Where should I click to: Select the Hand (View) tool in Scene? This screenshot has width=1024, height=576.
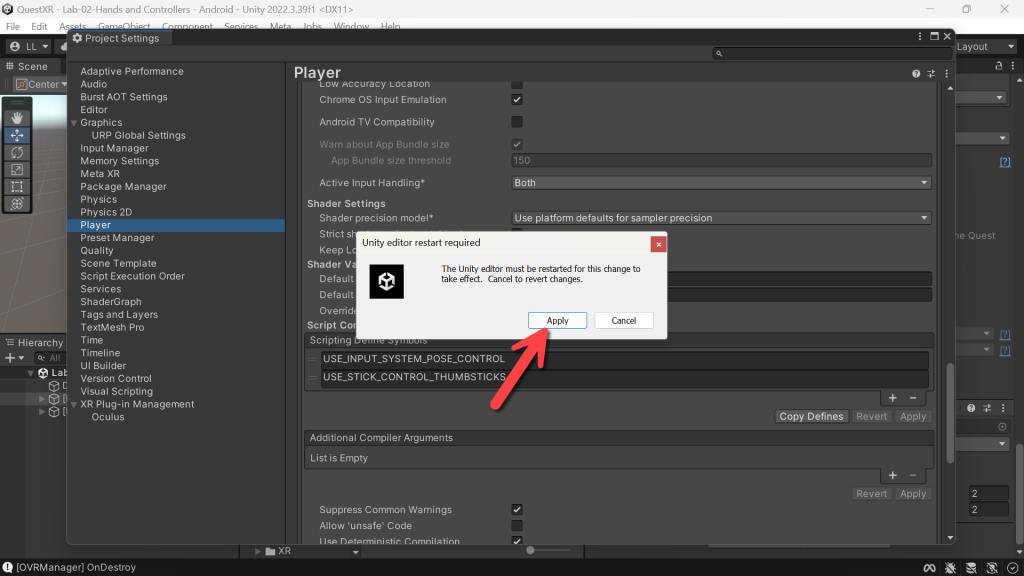click(x=17, y=118)
